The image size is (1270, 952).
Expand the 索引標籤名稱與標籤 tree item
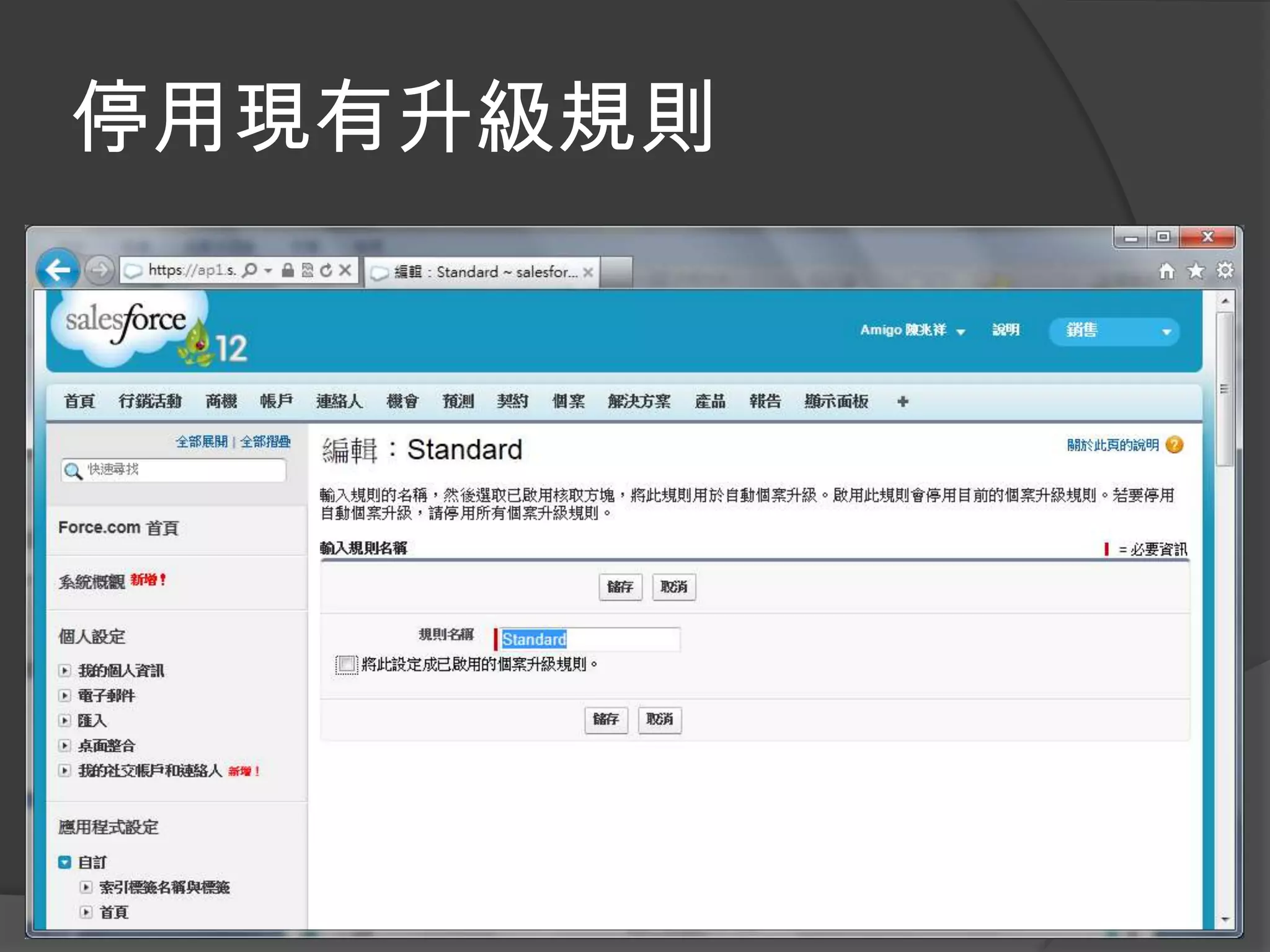click(86, 887)
